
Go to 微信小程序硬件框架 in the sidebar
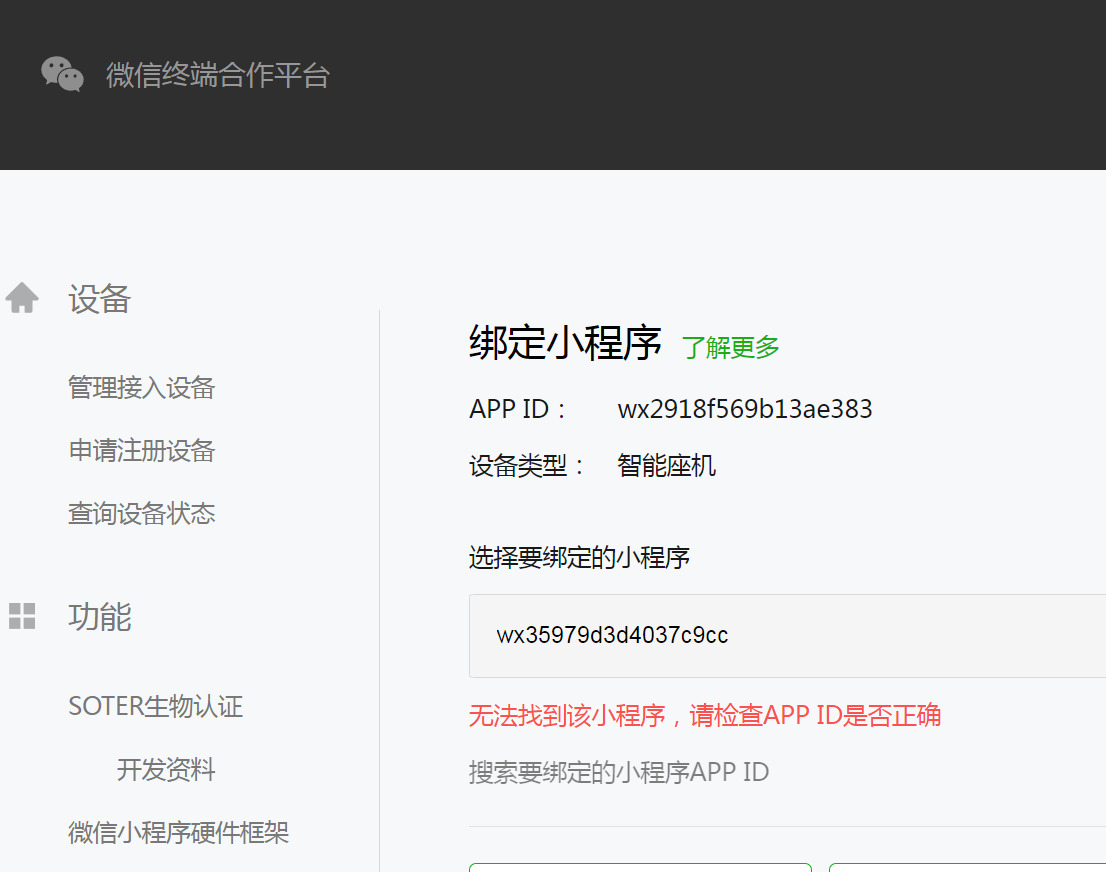coord(178,832)
